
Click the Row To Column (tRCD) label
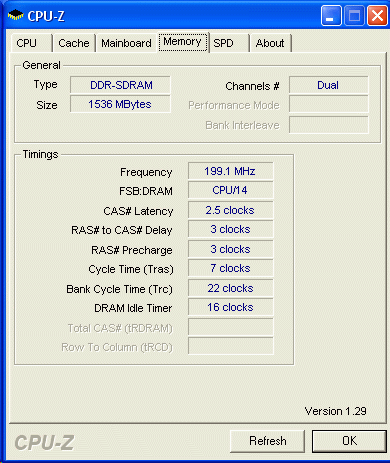click(117, 347)
